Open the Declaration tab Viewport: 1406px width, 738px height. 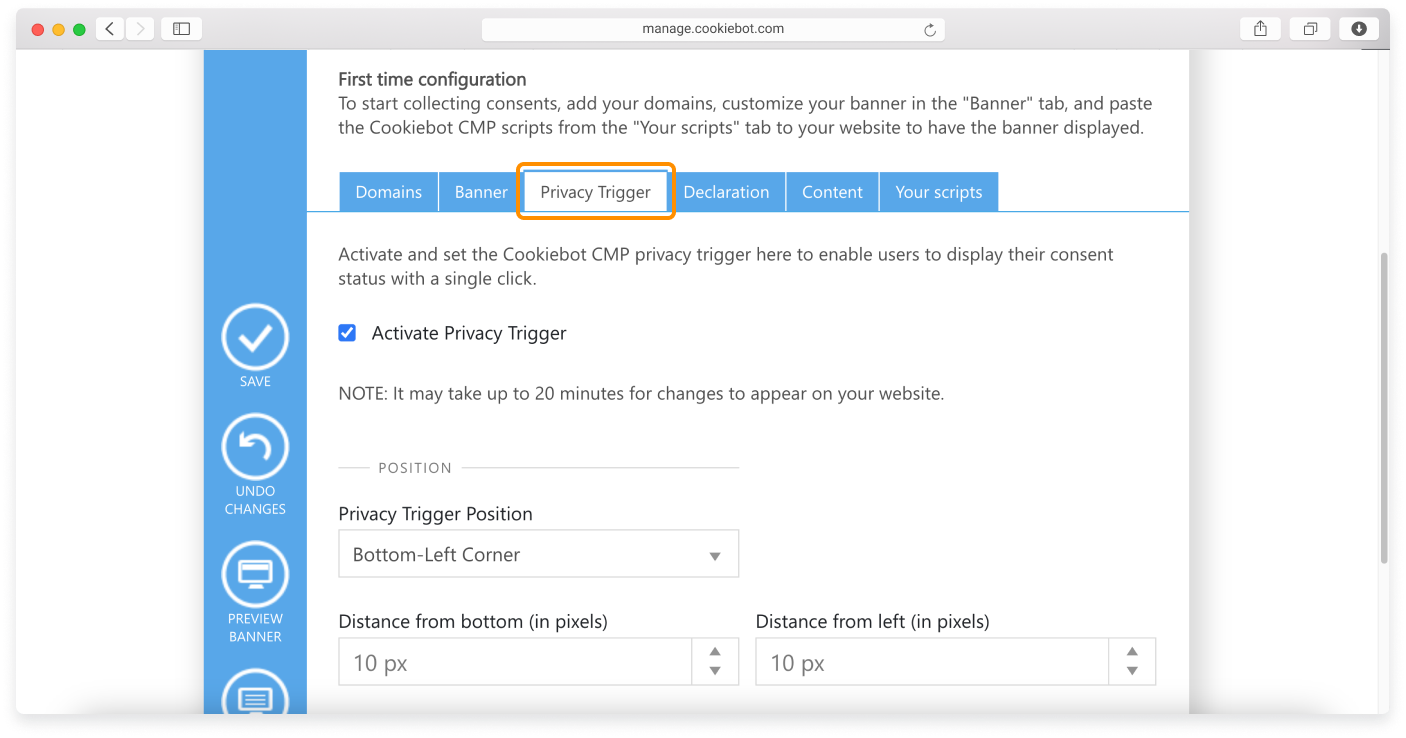coord(726,192)
